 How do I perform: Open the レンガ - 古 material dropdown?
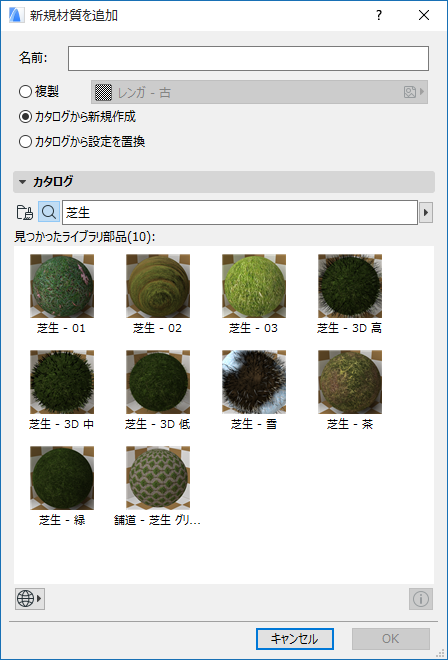pos(259,92)
